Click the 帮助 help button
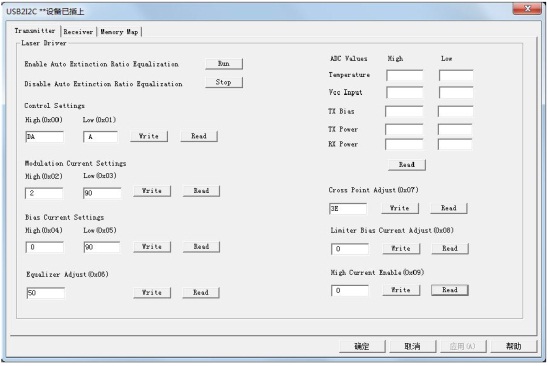This screenshot has width=548, height=366. (x=514, y=346)
